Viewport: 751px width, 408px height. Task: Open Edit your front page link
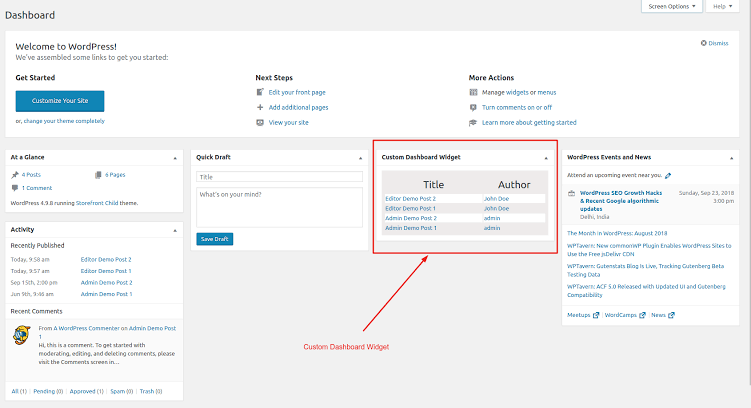(297, 92)
